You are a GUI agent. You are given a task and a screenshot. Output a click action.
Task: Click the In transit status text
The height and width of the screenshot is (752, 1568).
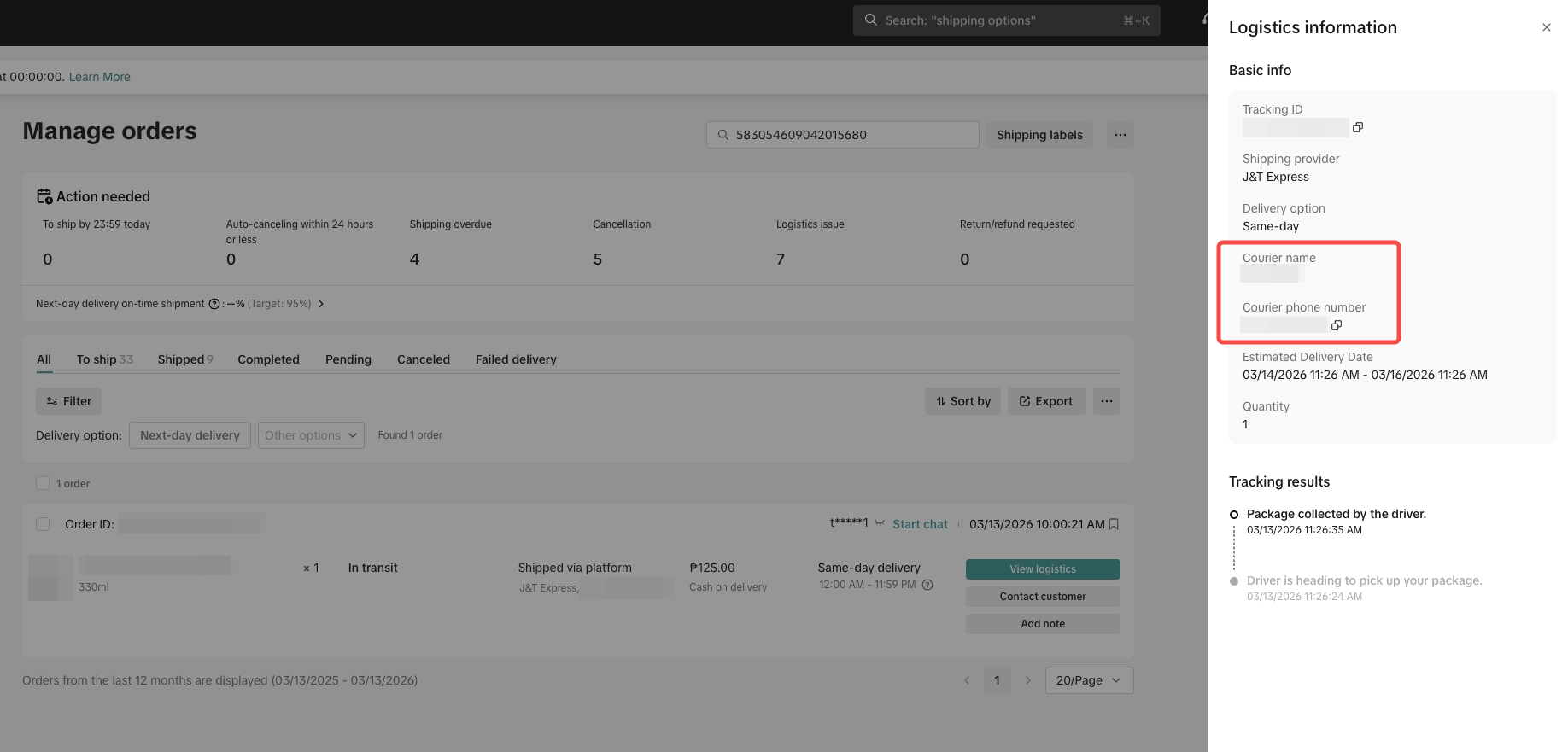click(x=372, y=568)
